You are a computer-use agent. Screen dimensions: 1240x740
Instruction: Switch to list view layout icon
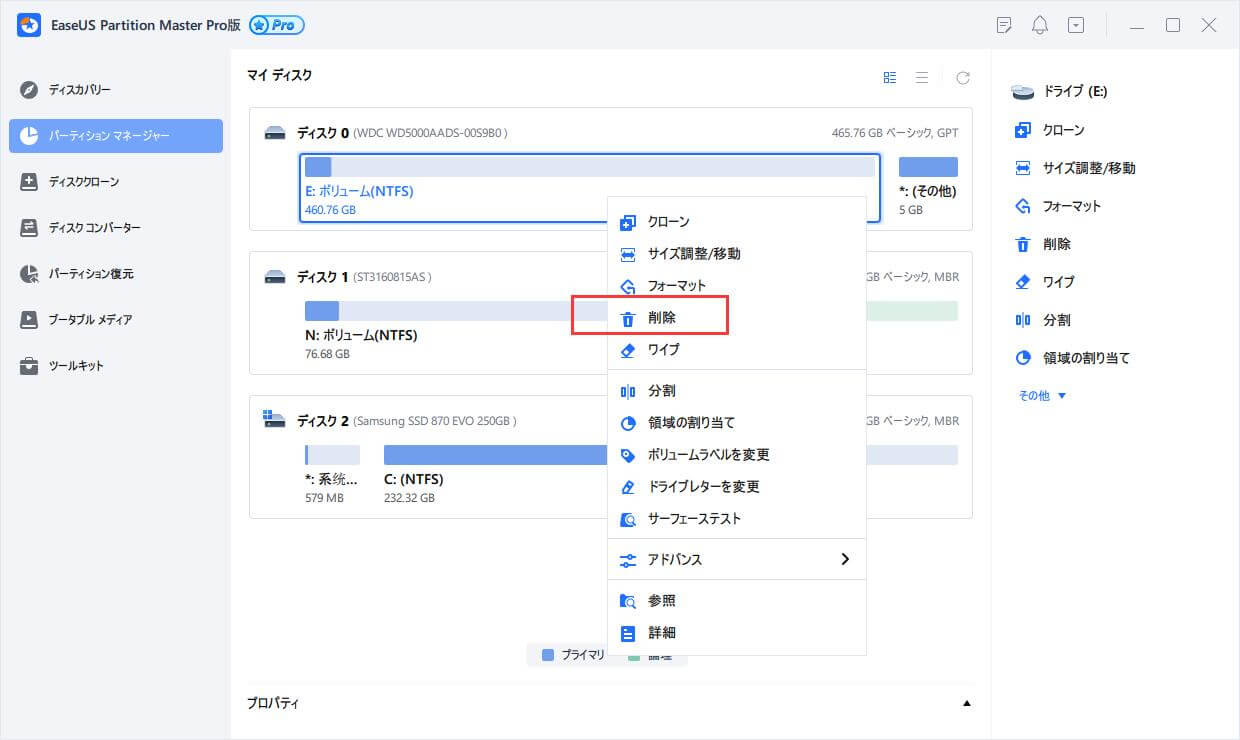click(922, 77)
